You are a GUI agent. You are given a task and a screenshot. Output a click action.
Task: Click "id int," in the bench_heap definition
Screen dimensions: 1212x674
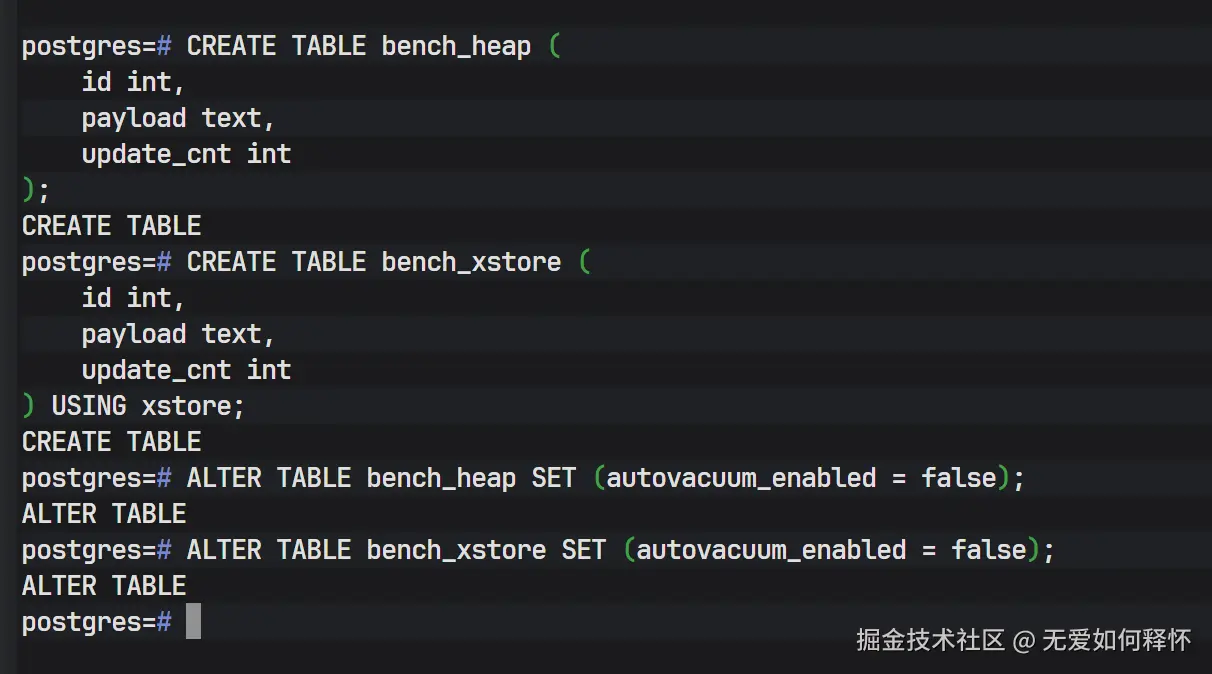133,82
